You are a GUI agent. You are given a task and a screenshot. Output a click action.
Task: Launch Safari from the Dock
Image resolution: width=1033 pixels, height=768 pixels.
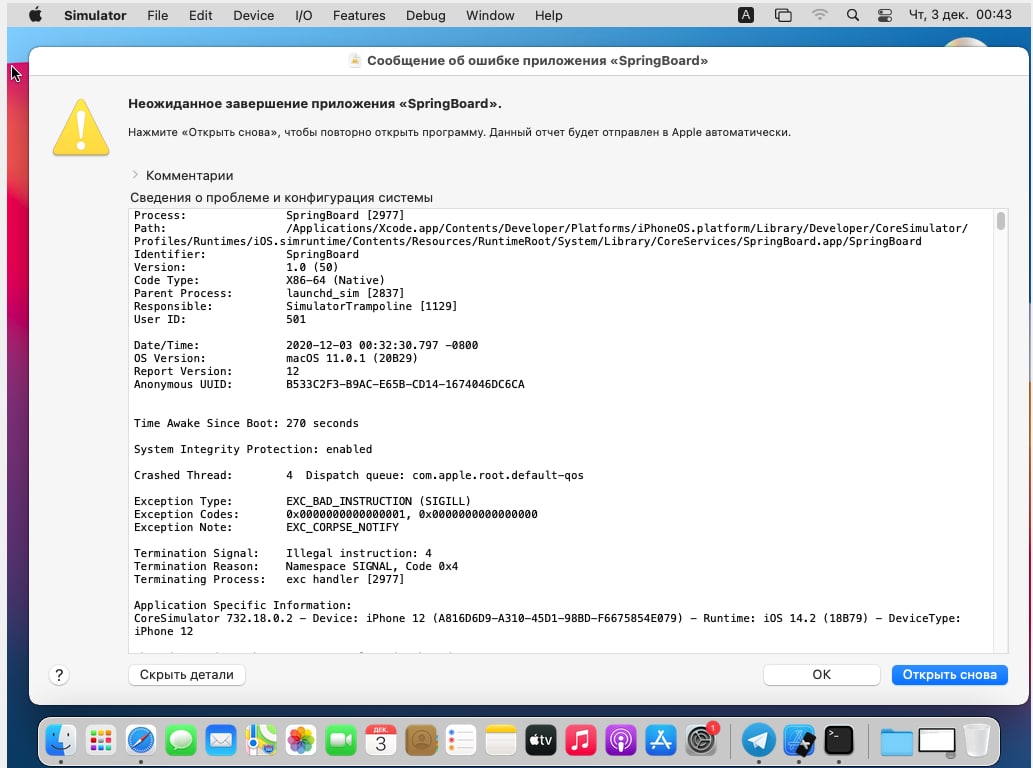141,740
